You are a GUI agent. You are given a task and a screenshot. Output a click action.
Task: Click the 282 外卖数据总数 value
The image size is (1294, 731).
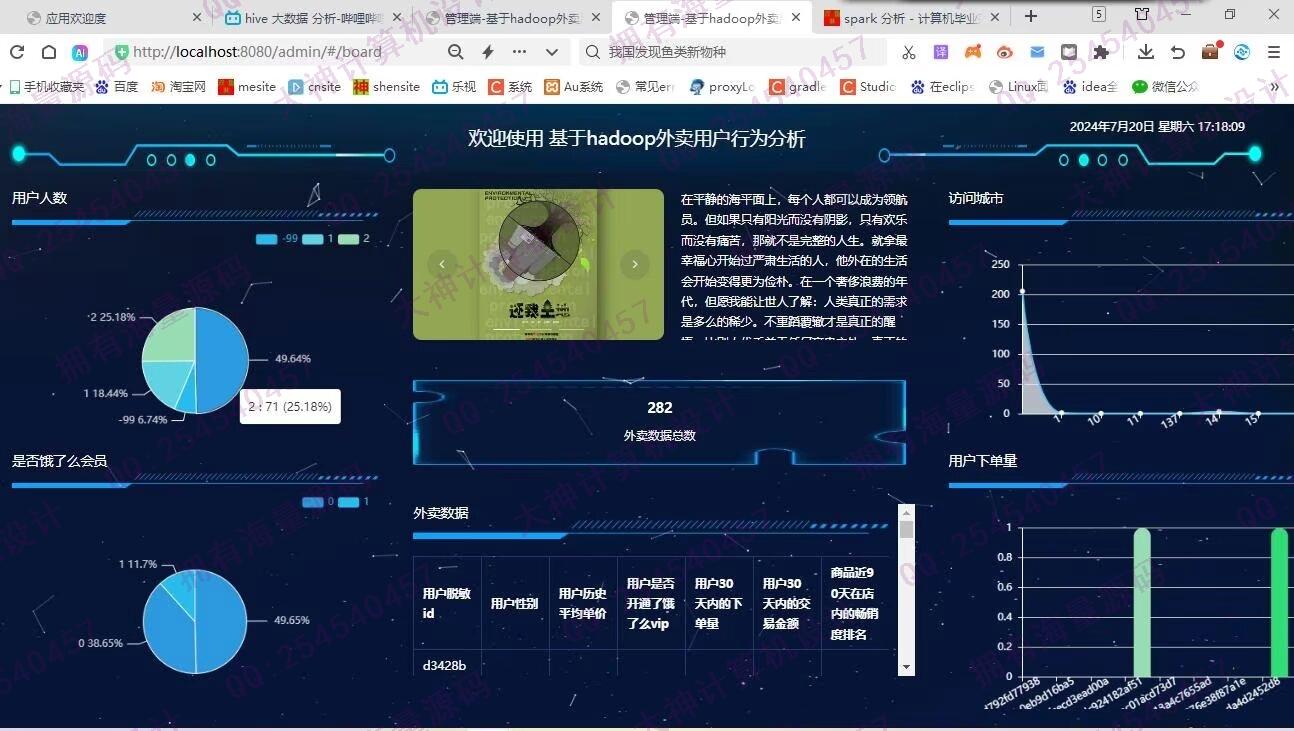tap(660, 408)
